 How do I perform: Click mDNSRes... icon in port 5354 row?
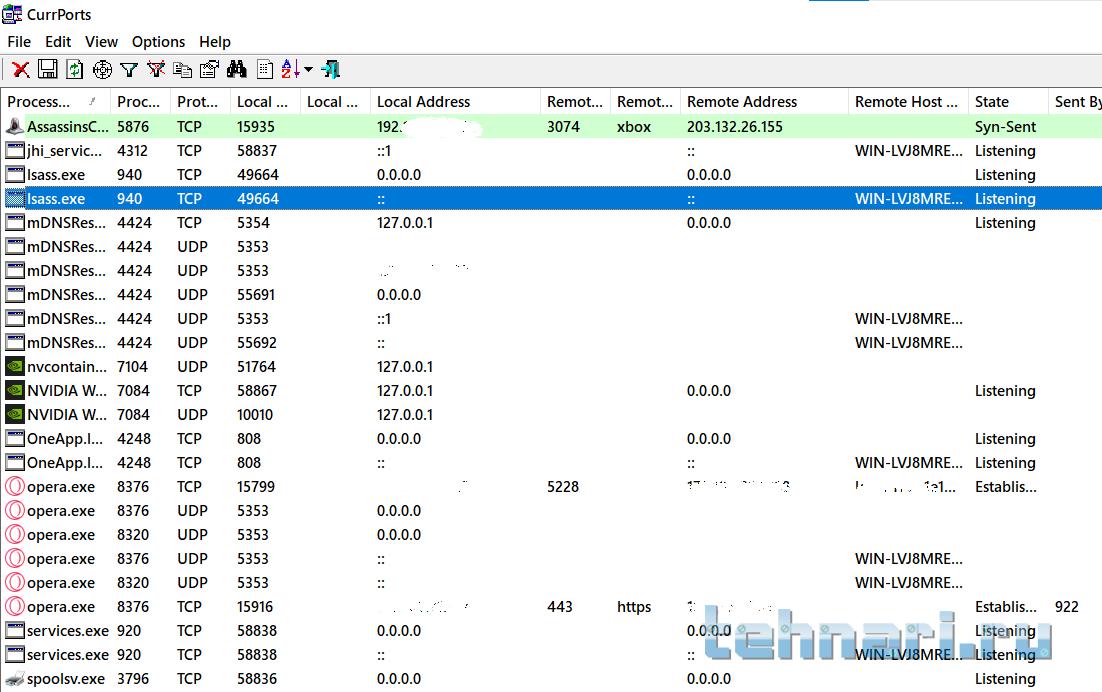pos(15,222)
